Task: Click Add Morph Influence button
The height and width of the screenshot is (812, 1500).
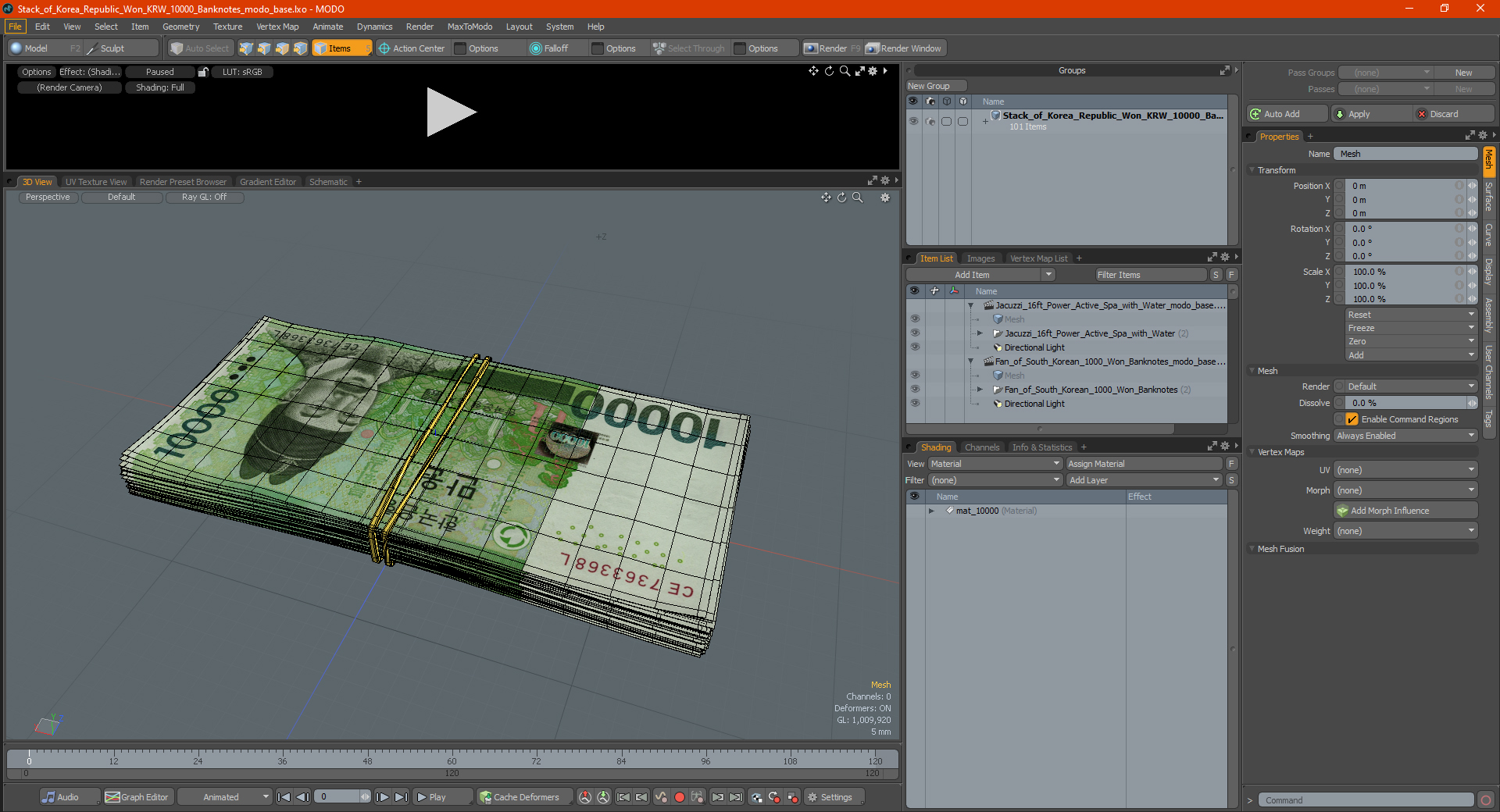Action: (x=1406, y=511)
